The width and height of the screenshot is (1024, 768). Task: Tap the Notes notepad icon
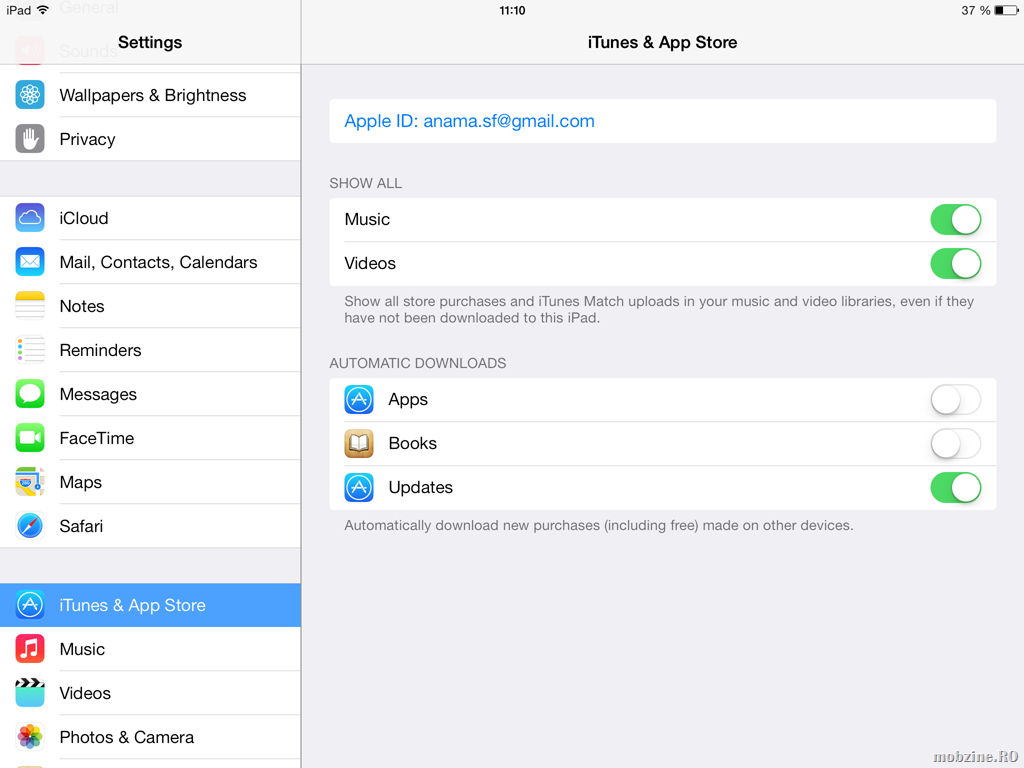pyautogui.click(x=30, y=306)
